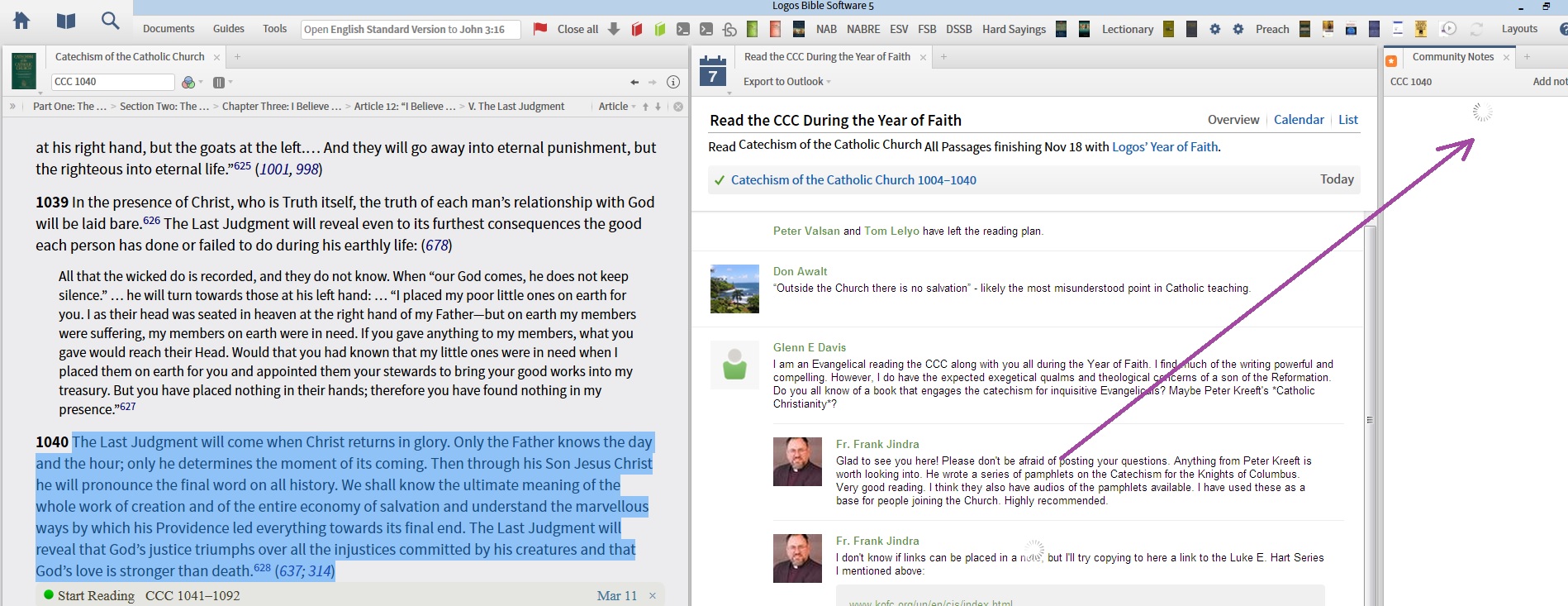The image size is (1568, 606).
Task: Open the Home page icon
Action: pyautogui.click(x=22, y=21)
